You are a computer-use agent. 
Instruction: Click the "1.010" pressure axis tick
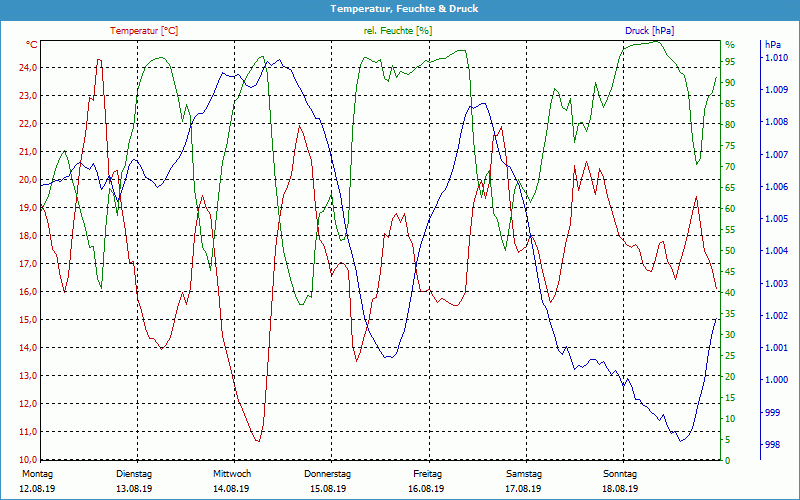(x=776, y=58)
